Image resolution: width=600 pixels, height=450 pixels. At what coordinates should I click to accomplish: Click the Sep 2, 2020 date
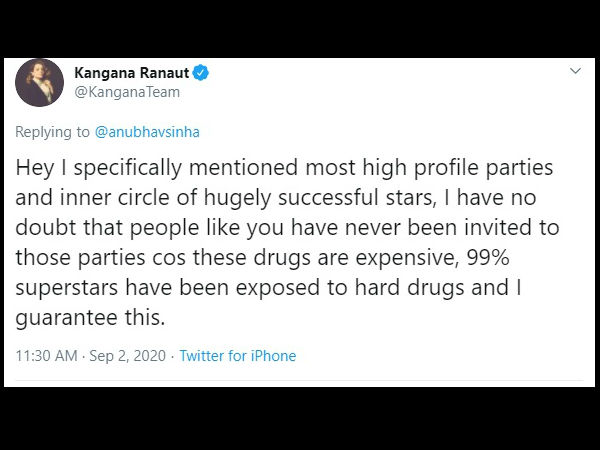pyautogui.click(x=127, y=356)
